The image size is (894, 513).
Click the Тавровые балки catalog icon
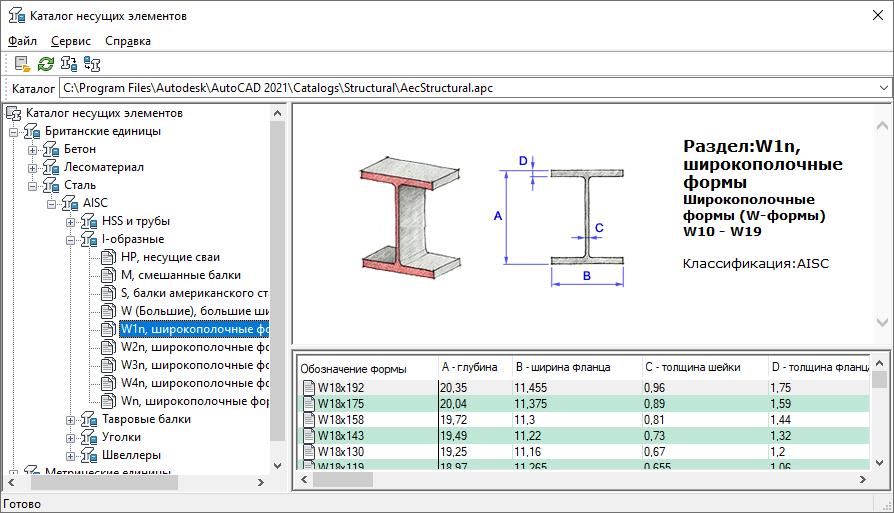click(x=89, y=420)
